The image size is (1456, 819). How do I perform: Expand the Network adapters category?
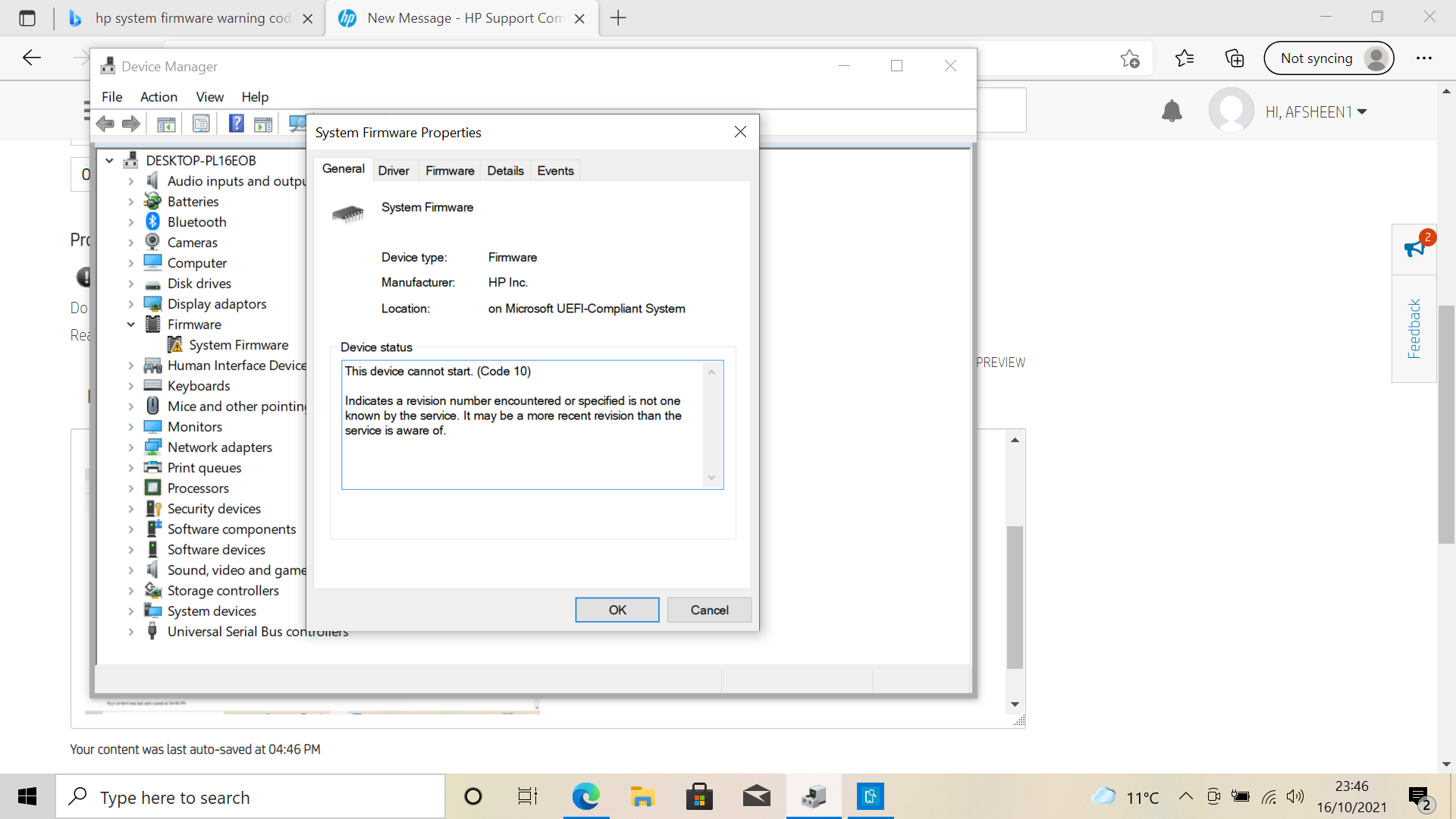131,447
